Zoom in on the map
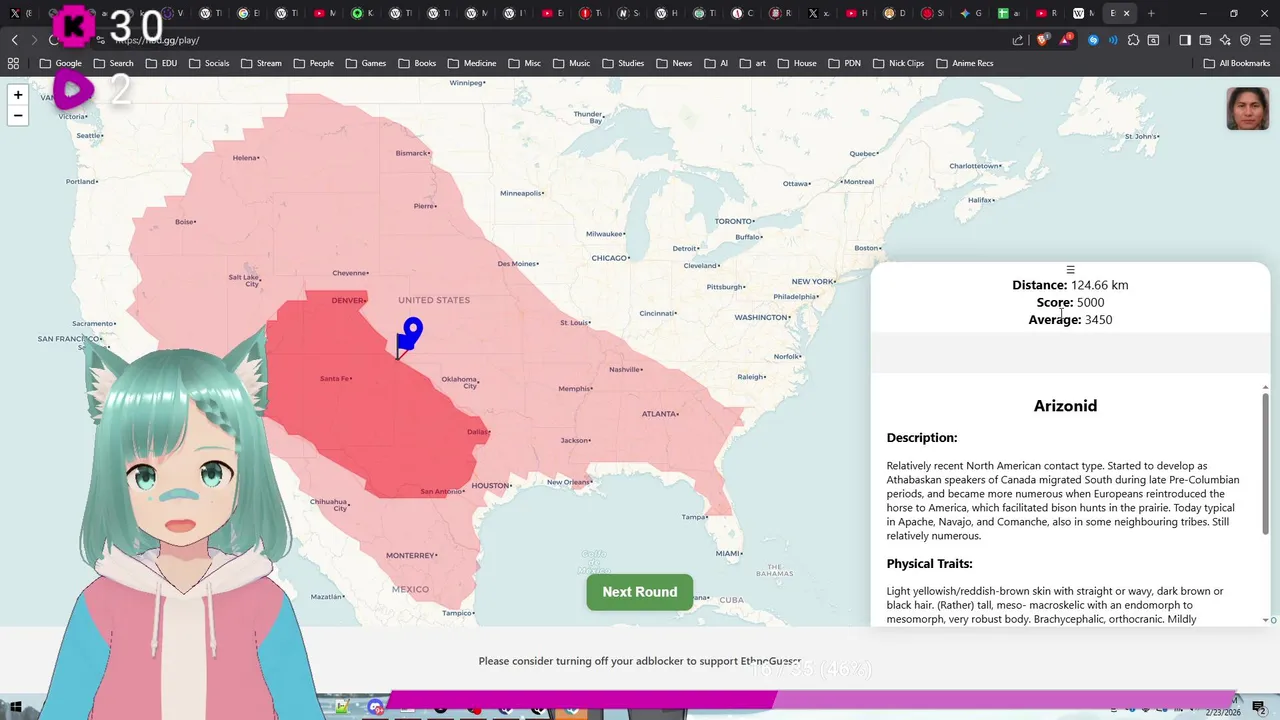Viewport: 1280px width, 720px height. (x=17, y=95)
